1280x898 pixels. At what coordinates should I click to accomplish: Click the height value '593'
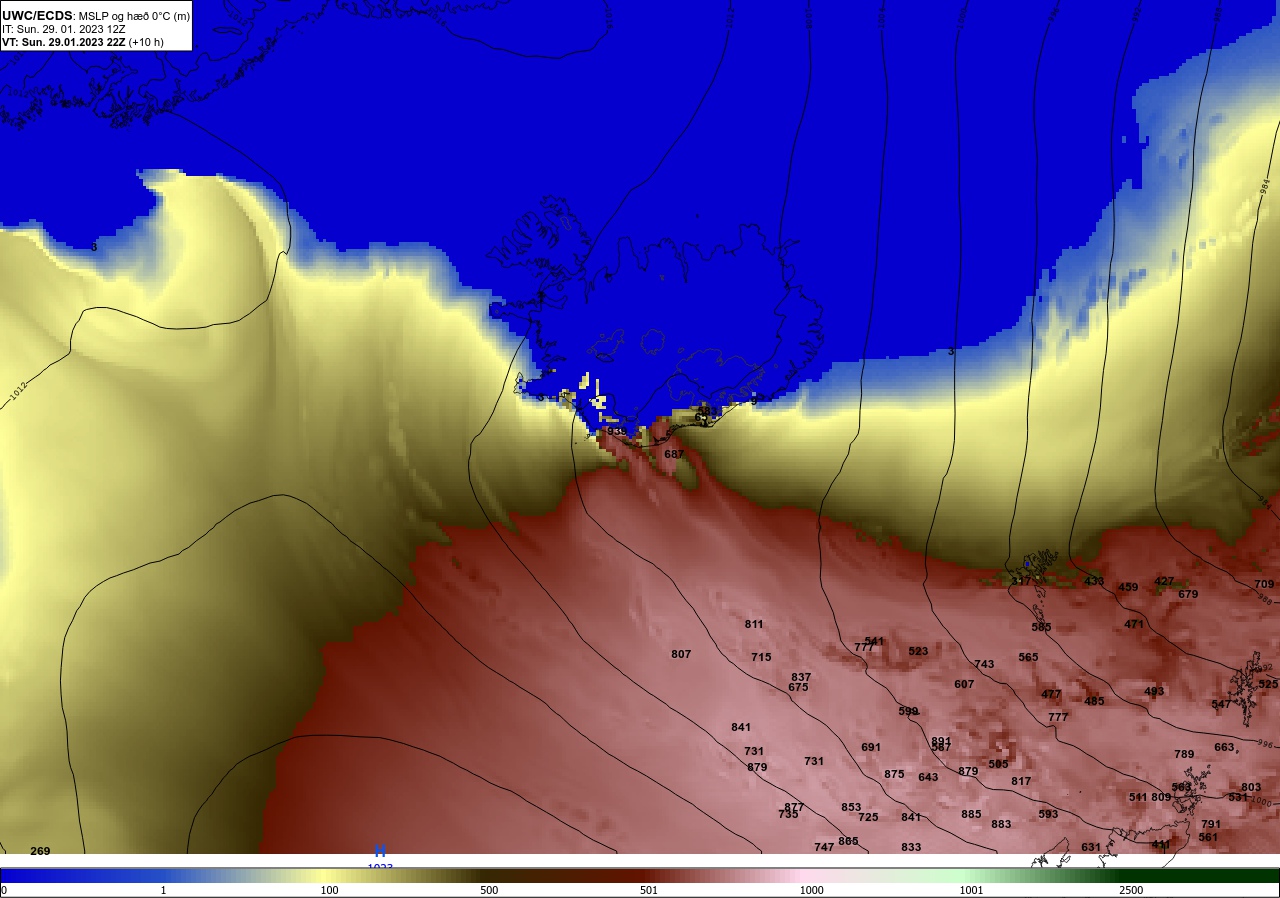[1048, 814]
